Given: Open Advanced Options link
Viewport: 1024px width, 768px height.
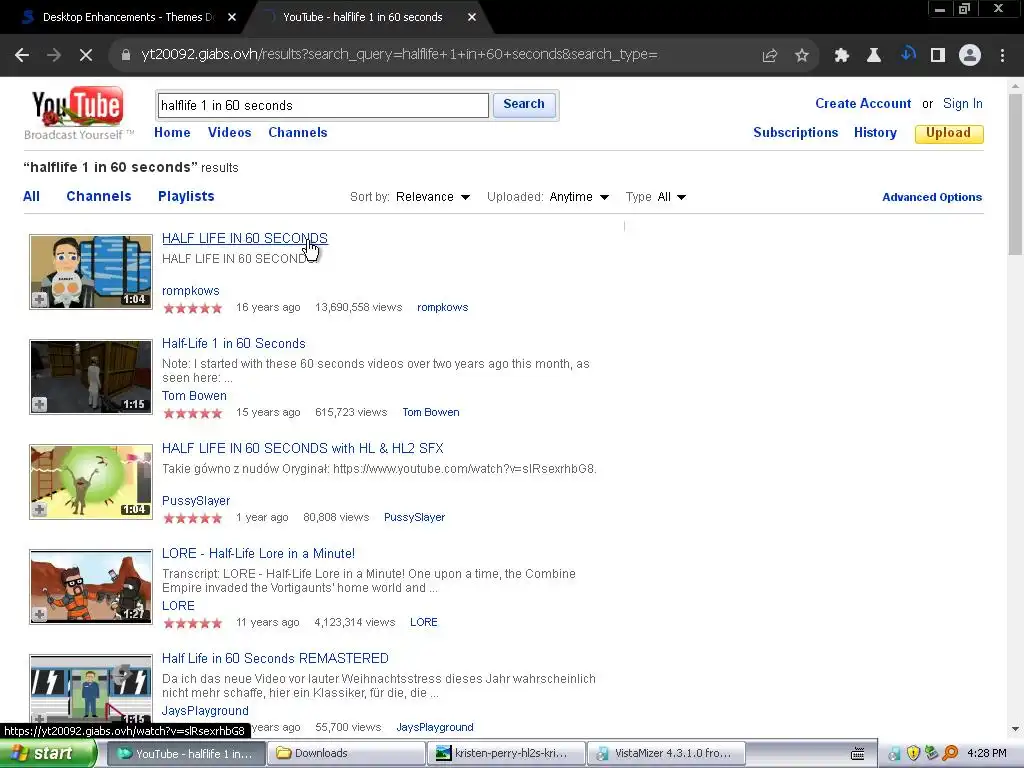Looking at the screenshot, I should [932, 197].
